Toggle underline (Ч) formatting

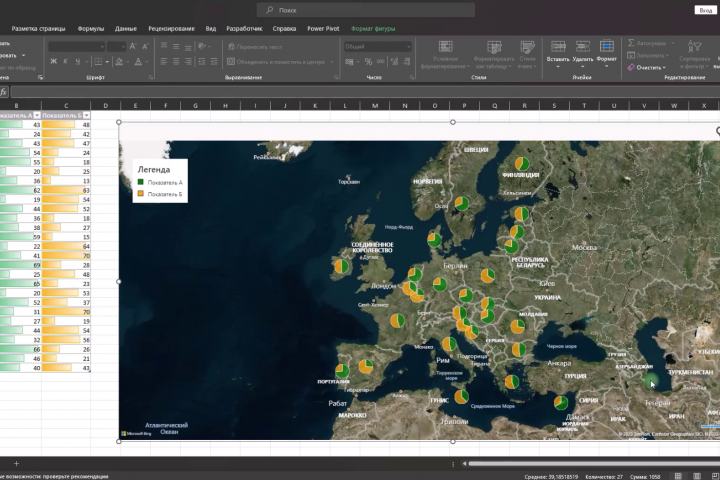coord(80,62)
